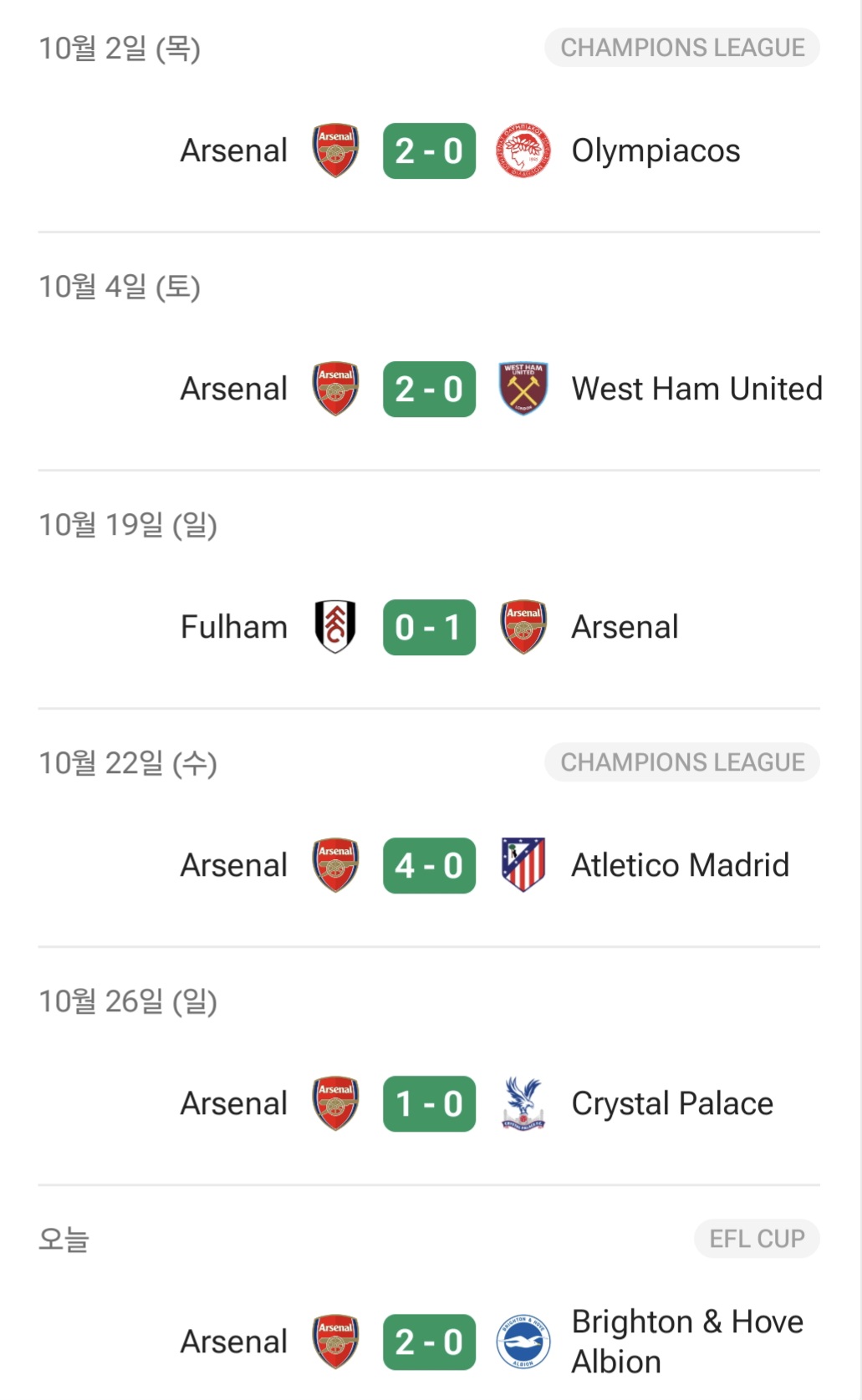This screenshot has width=862, height=1400.
Task: Open the 4 - 0 Atletico Madrid score
Action: [429, 865]
